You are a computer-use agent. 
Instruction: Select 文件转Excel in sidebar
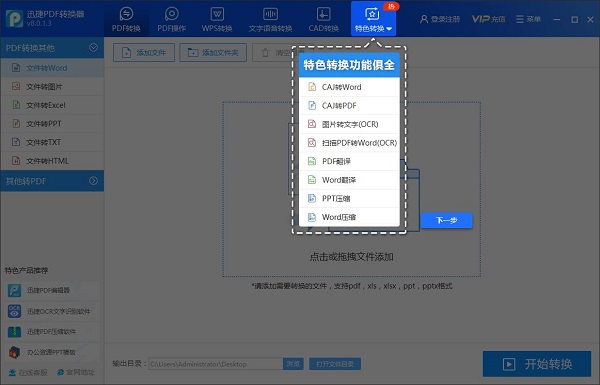[x=52, y=105]
